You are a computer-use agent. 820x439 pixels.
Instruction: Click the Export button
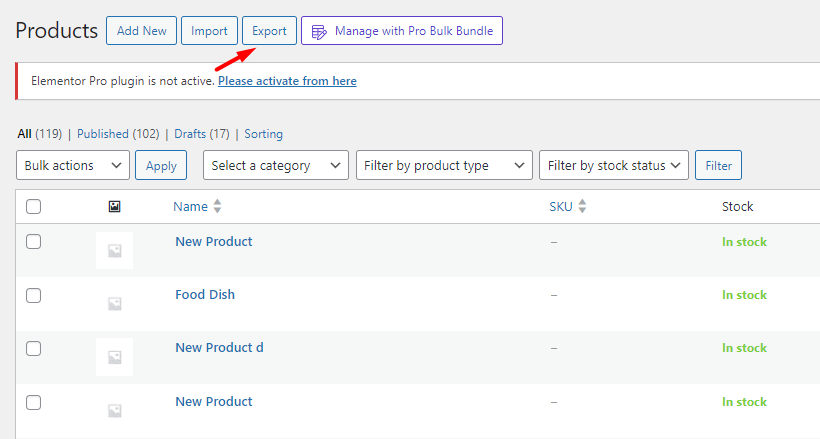pos(269,31)
